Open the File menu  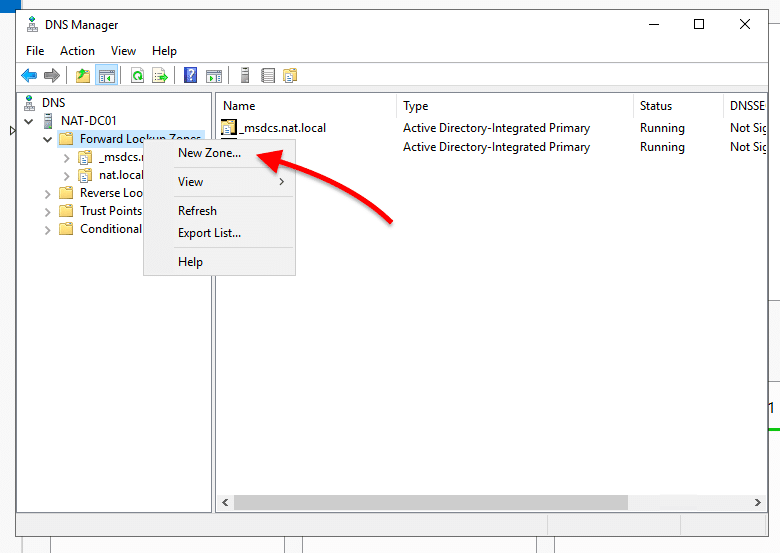35,51
